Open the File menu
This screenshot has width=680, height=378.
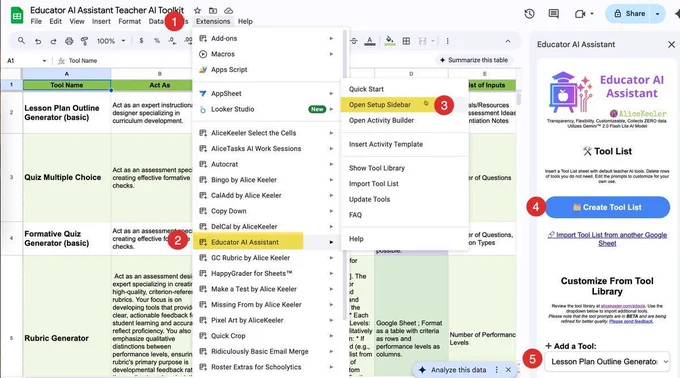pyautogui.click(x=36, y=21)
